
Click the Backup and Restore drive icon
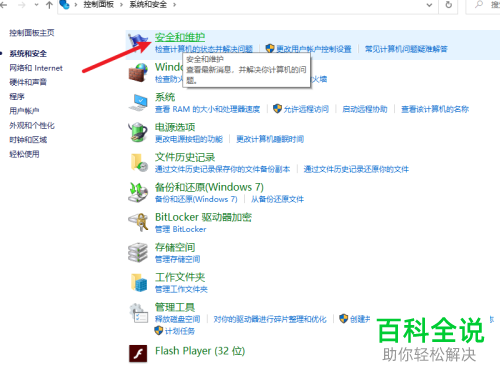click(138, 192)
